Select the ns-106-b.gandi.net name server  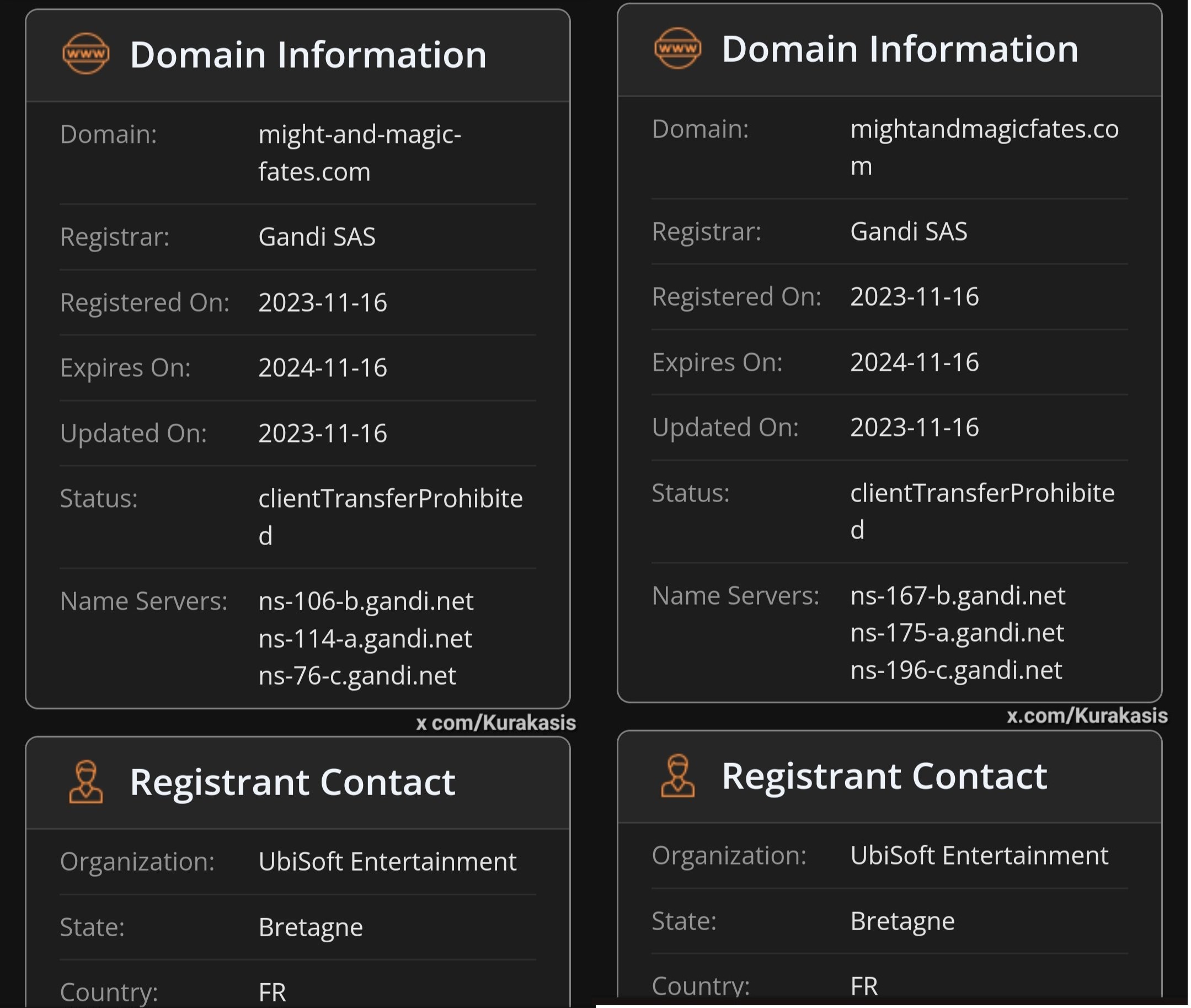(x=366, y=601)
